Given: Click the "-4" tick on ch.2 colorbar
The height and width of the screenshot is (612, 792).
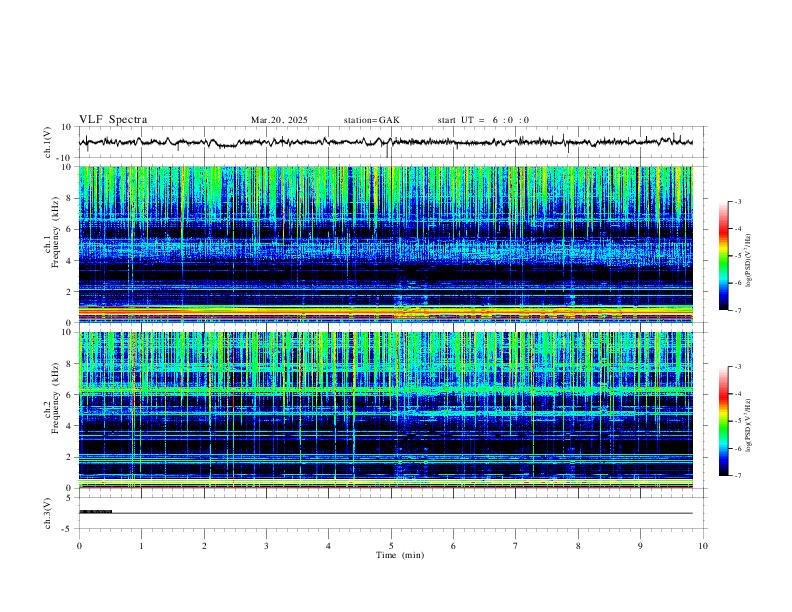Looking at the screenshot, I should click(737, 393).
